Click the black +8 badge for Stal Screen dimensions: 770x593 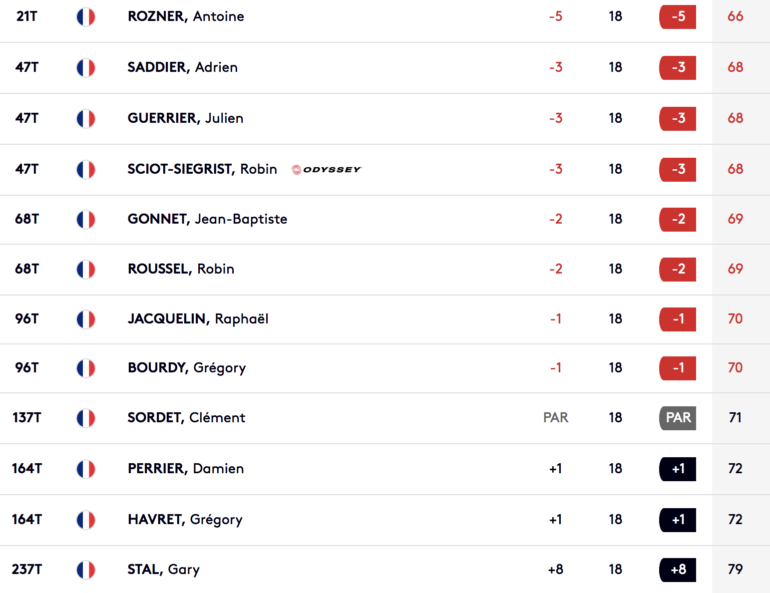pyautogui.click(x=678, y=569)
